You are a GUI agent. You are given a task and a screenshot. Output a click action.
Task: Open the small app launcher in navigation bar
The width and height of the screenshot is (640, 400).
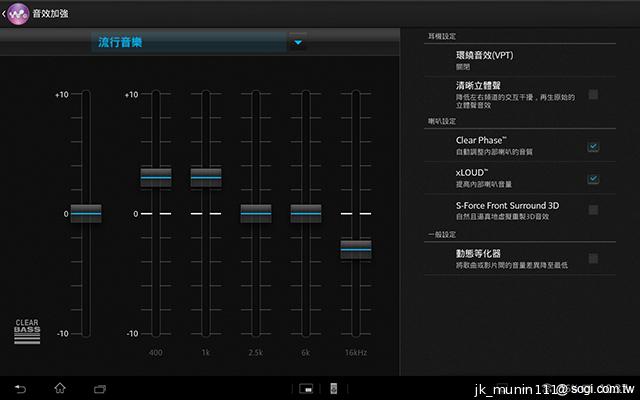pos(306,389)
